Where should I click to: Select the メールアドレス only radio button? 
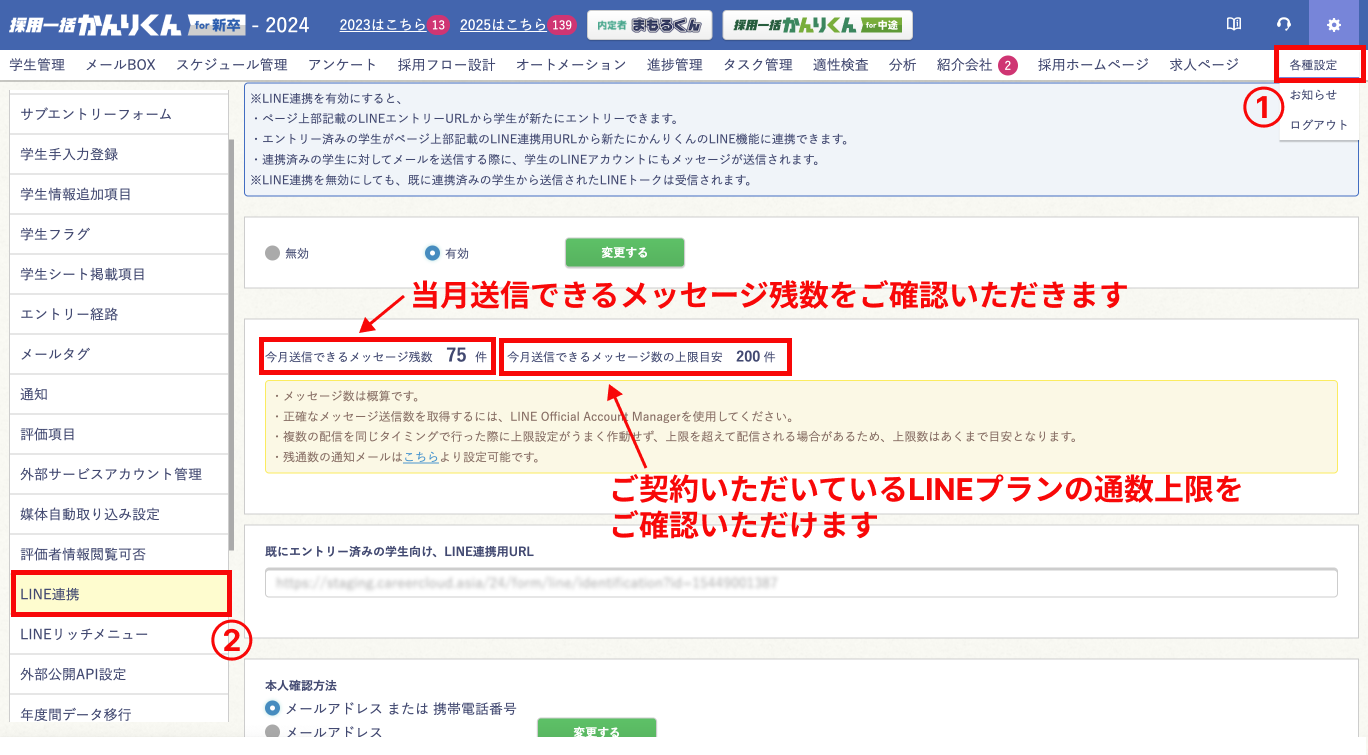click(272, 732)
